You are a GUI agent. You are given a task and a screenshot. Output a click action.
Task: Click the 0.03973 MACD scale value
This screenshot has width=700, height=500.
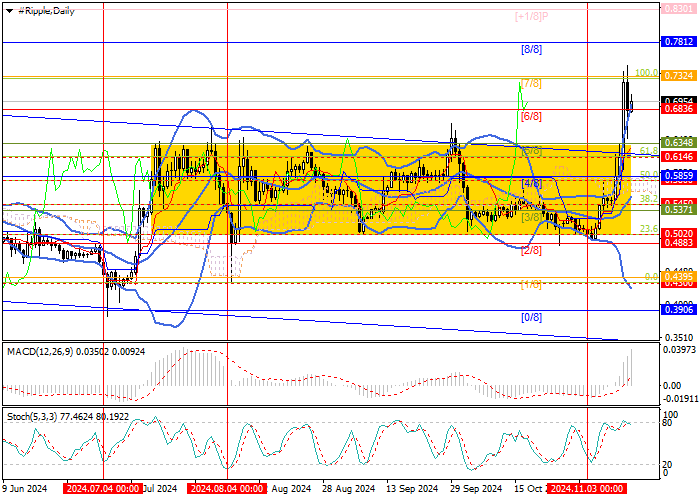click(x=679, y=350)
